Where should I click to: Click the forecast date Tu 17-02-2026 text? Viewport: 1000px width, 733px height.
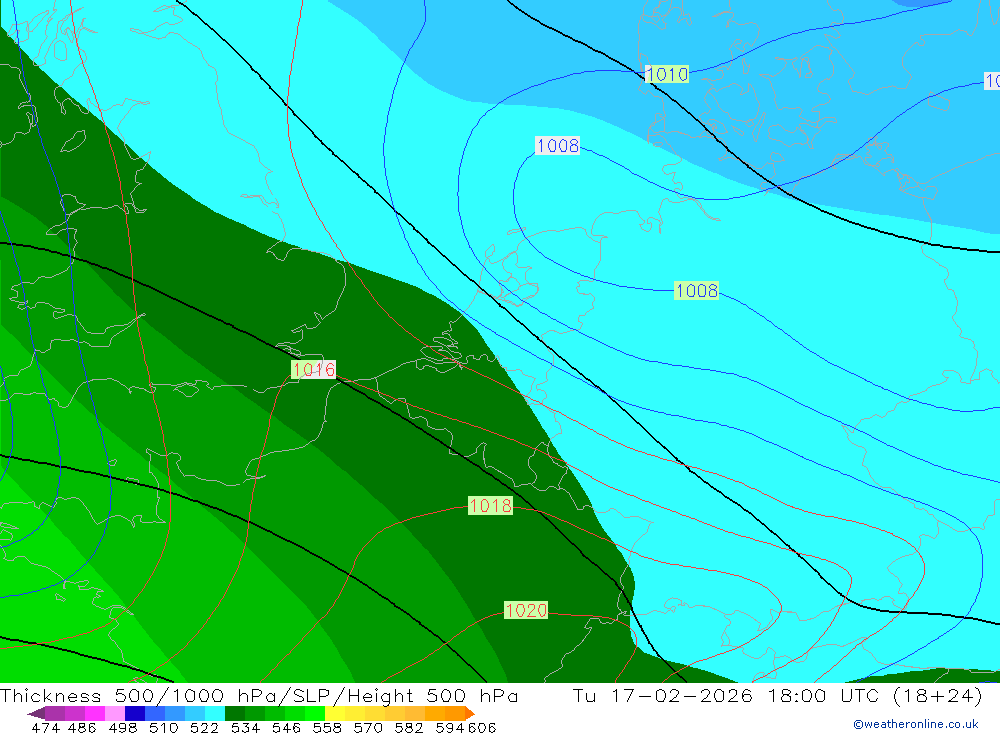coord(663,695)
